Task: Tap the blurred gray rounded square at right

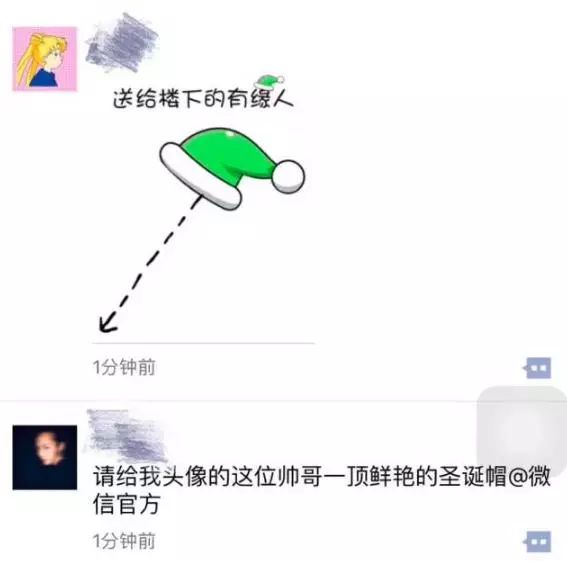Action: [522, 429]
